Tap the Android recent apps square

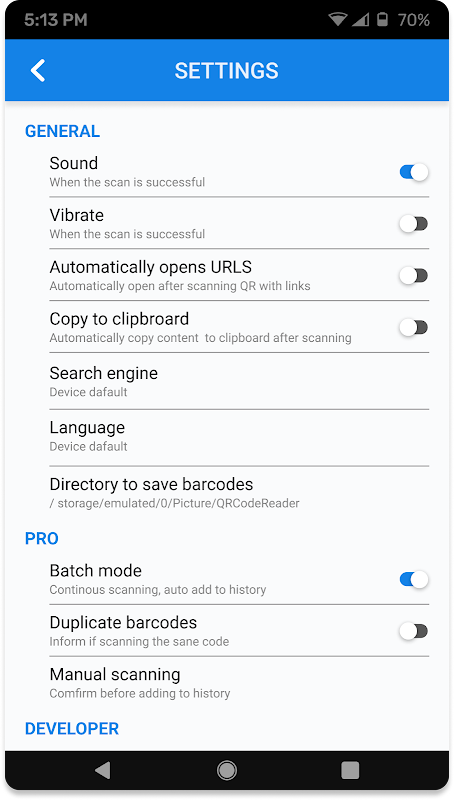point(350,770)
